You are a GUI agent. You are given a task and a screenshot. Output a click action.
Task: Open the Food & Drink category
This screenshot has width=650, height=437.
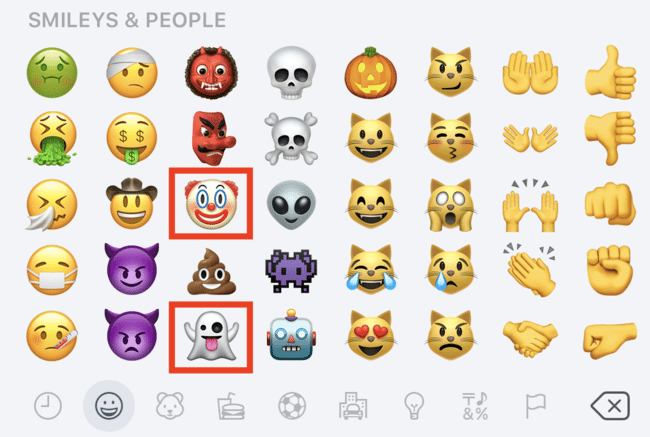pyautogui.click(x=231, y=406)
